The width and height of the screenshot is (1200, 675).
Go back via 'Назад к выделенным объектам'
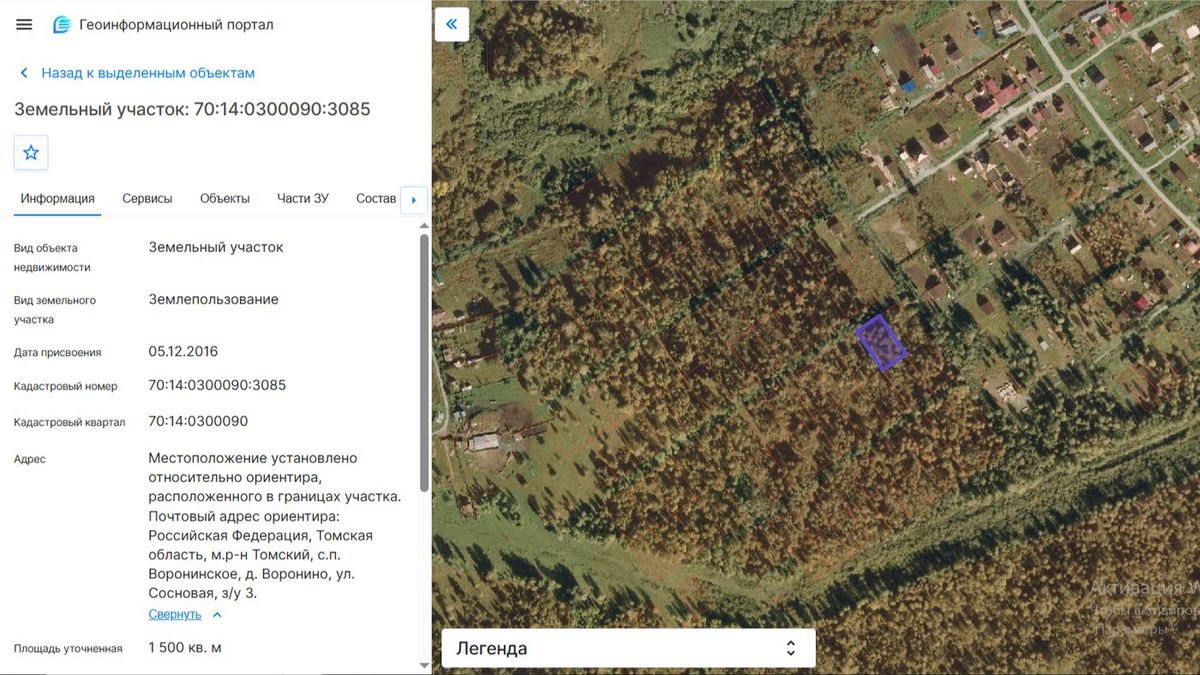148,73
